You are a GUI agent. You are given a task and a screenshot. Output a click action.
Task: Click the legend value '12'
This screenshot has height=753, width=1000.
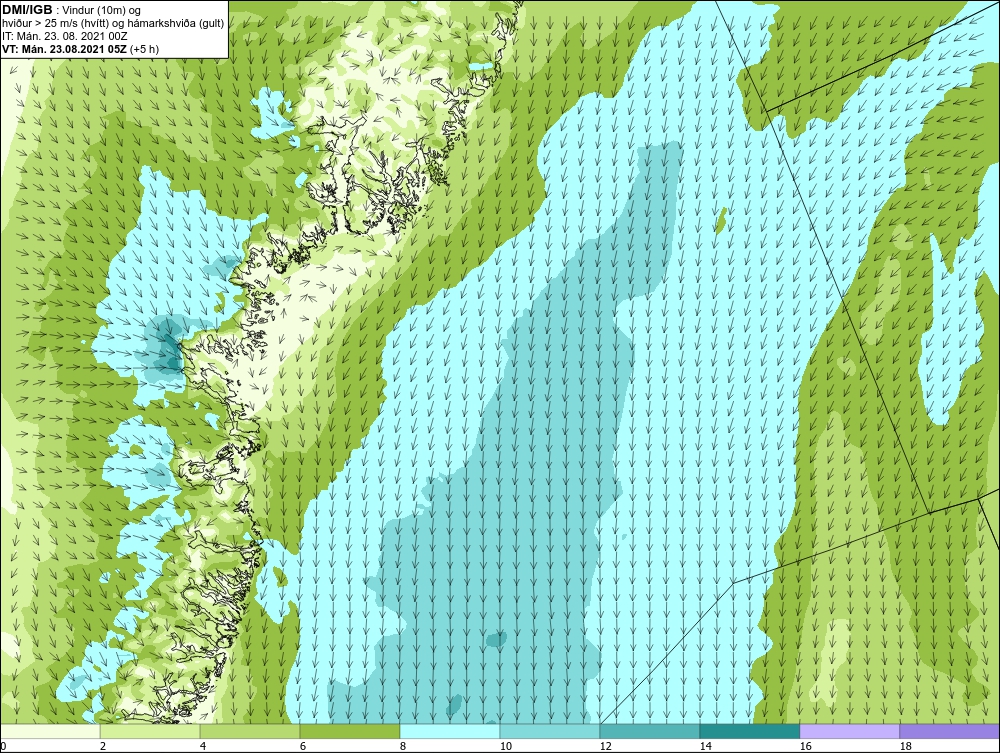tap(606, 746)
